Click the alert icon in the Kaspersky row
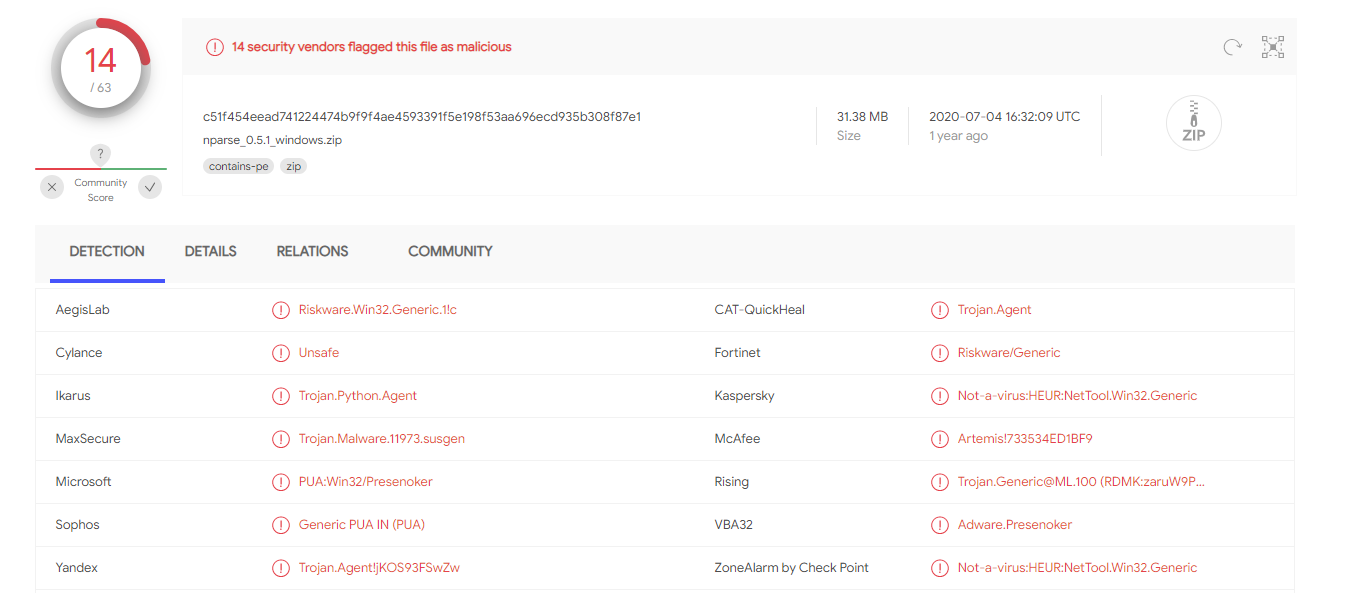 (x=940, y=396)
